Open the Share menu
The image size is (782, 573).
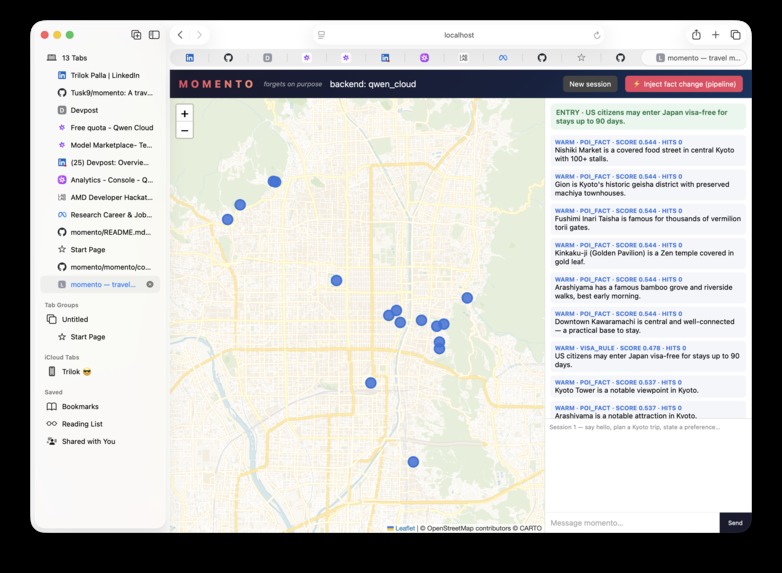(x=696, y=35)
